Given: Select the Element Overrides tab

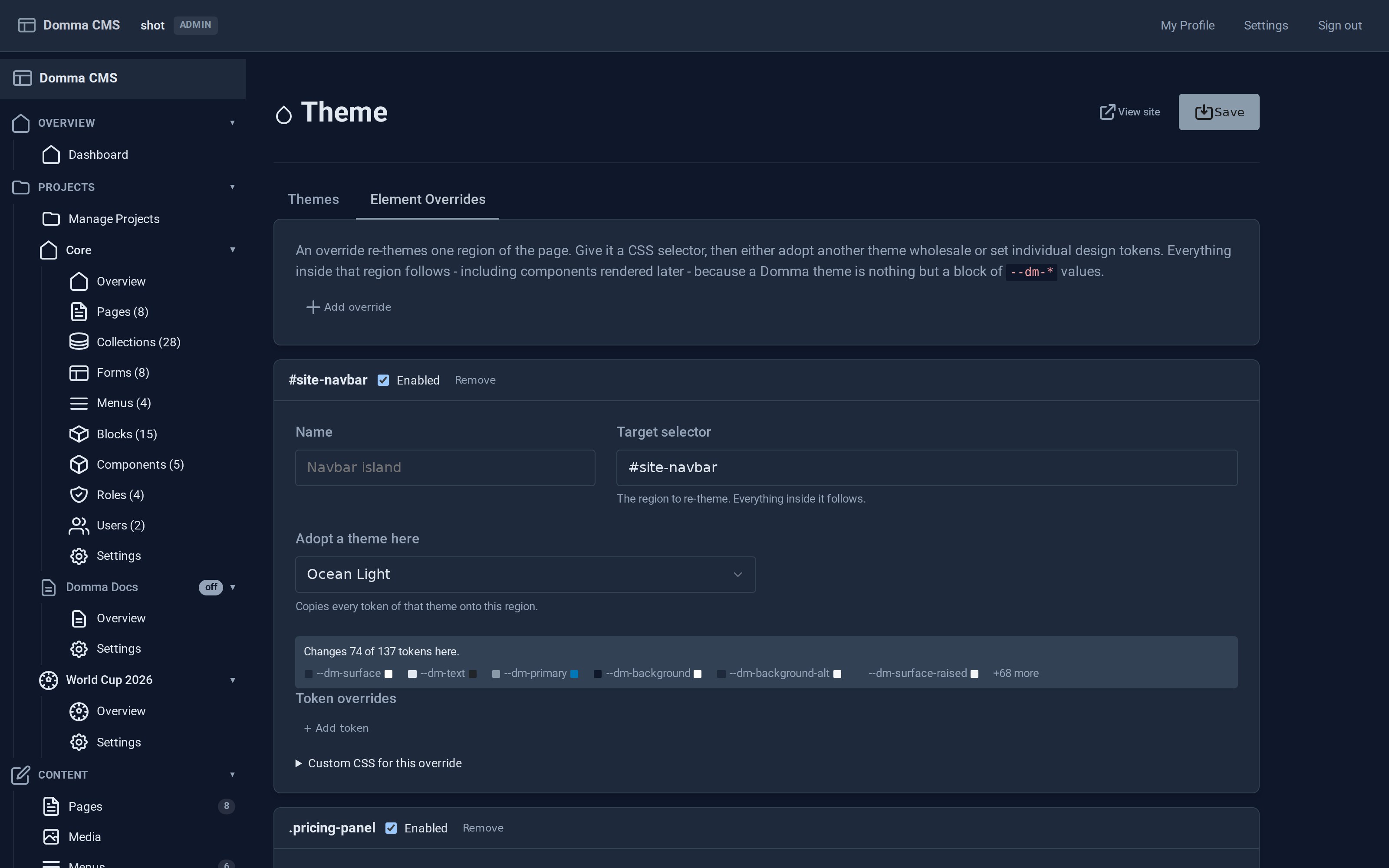Looking at the screenshot, I should point(428,199).
